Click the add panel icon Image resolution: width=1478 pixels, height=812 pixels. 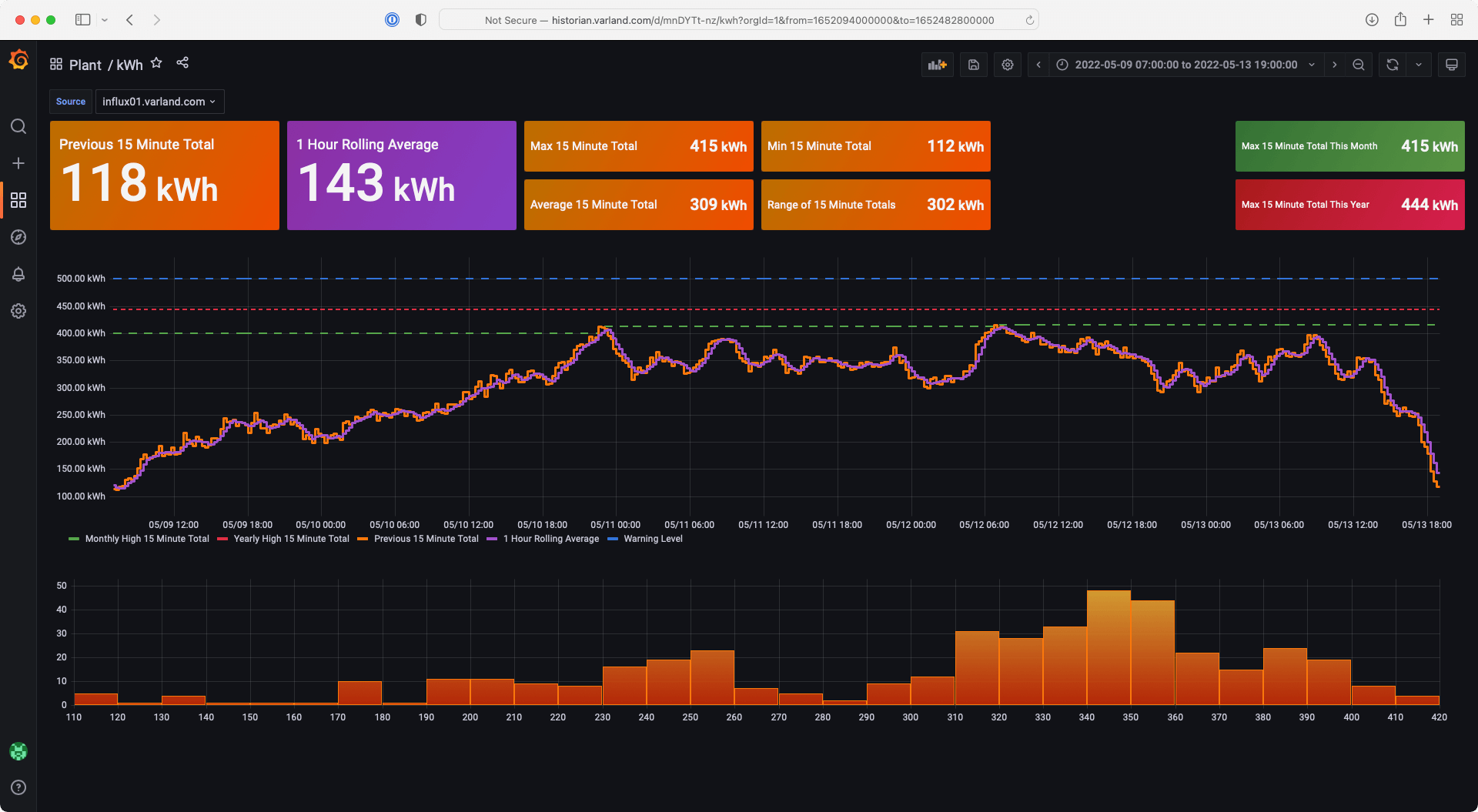tap(937, 65)
